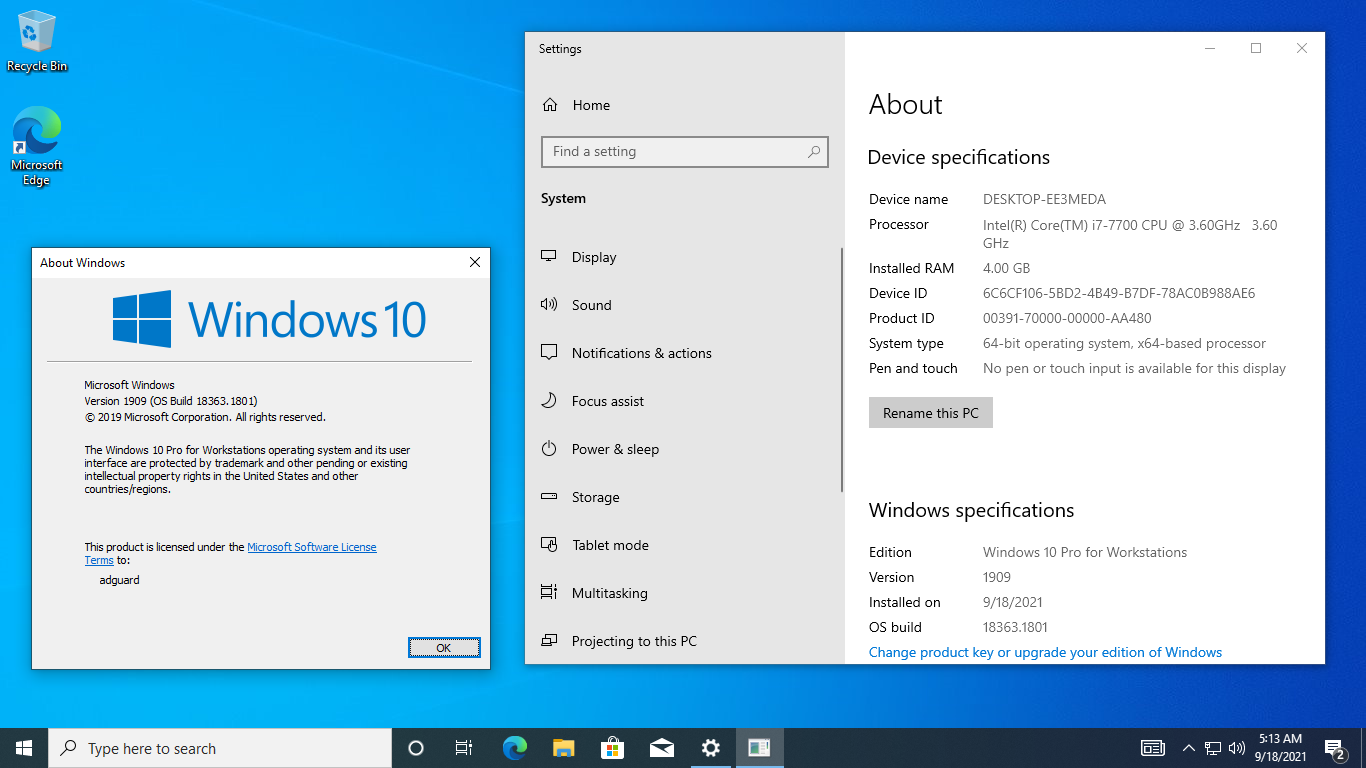Click the Windows specifications heading
Screen dimensions: 1366x768
[971, 510]
